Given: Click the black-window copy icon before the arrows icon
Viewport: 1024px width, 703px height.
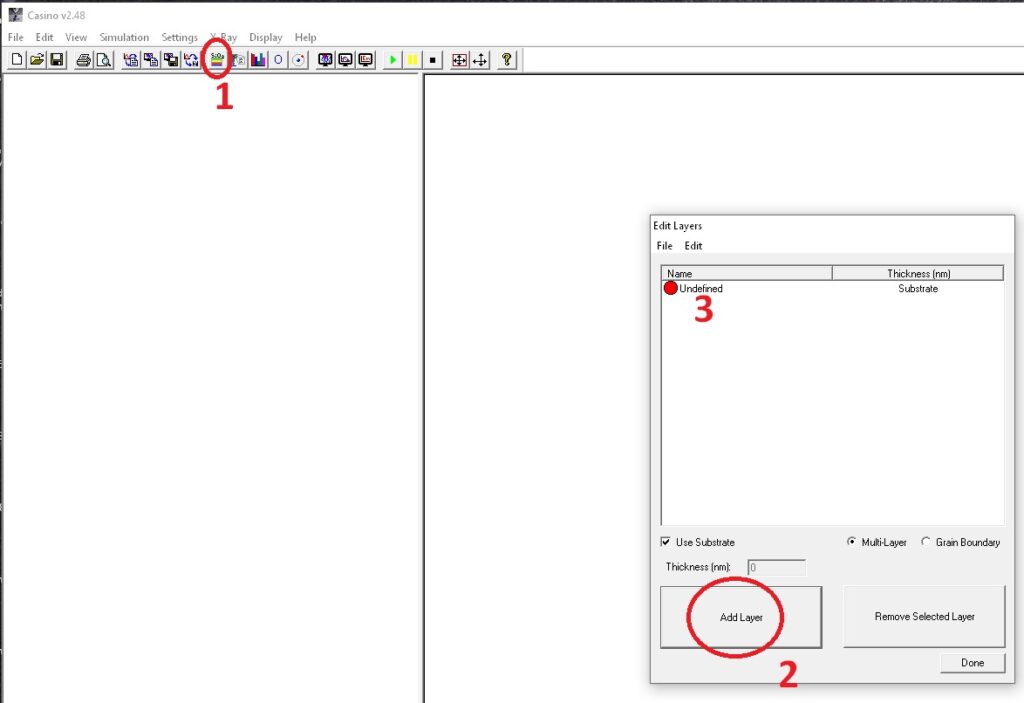Looking at the screenshot, I should (x=171, y=60).
